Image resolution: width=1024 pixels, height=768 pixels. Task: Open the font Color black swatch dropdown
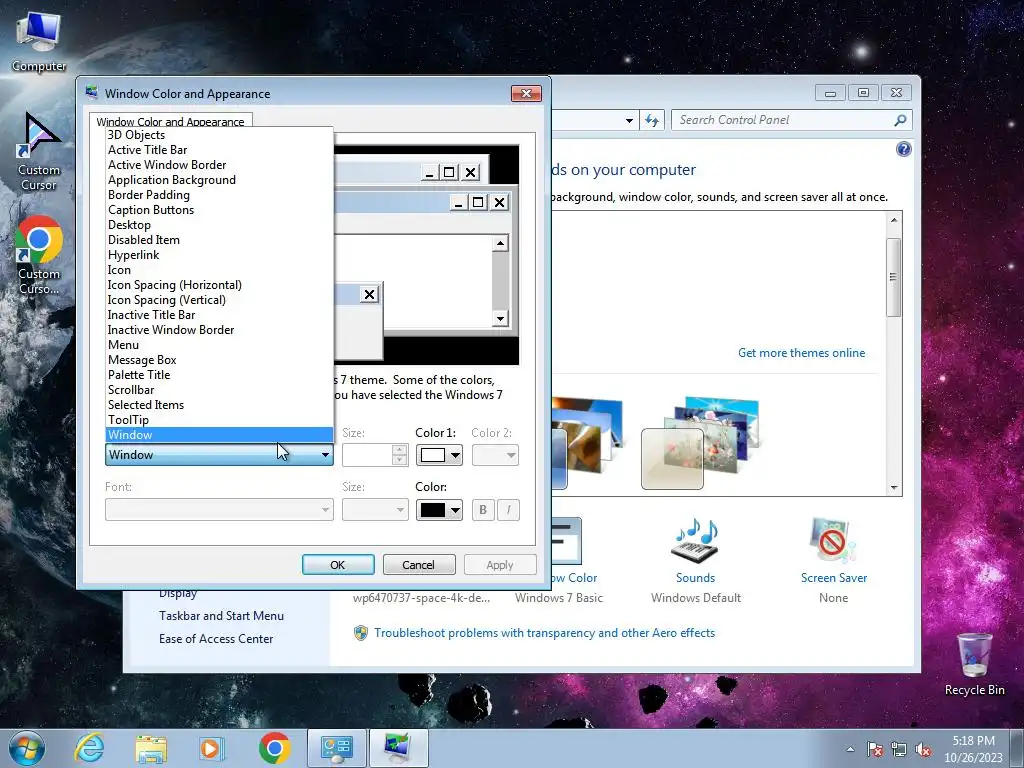440,509
